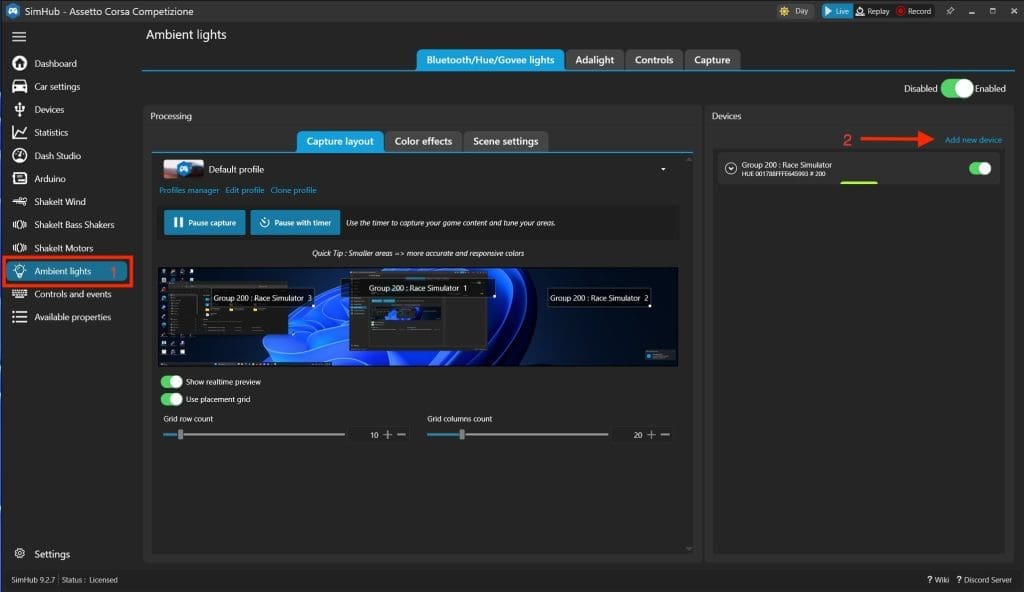Go to Car settings in sidebar
This screenshot has height=592, width=1024.
click(x=57, y=87)
